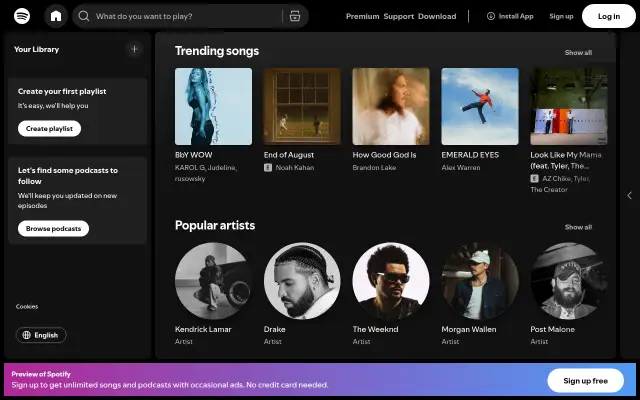Open the Home icon button
Screen dimensions: 640x400
pyautogui.click(x=56, y=16)
